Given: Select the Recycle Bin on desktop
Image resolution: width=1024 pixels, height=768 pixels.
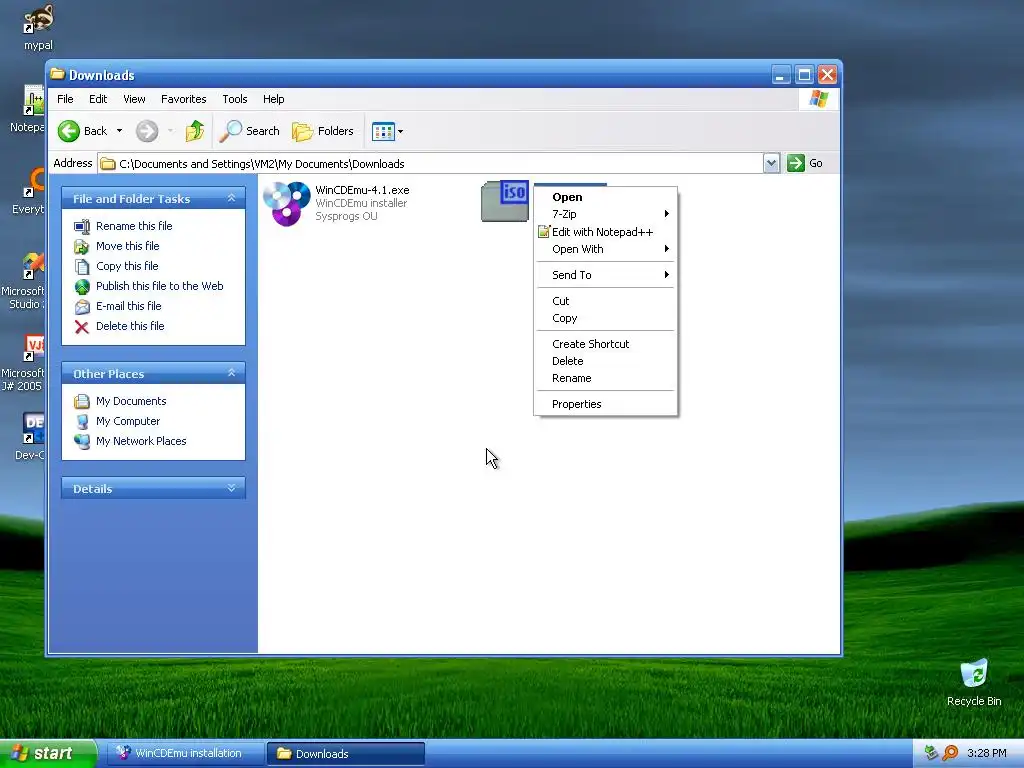Looking at the screenshot, I should pyautogui.click(x=974, y=682).
